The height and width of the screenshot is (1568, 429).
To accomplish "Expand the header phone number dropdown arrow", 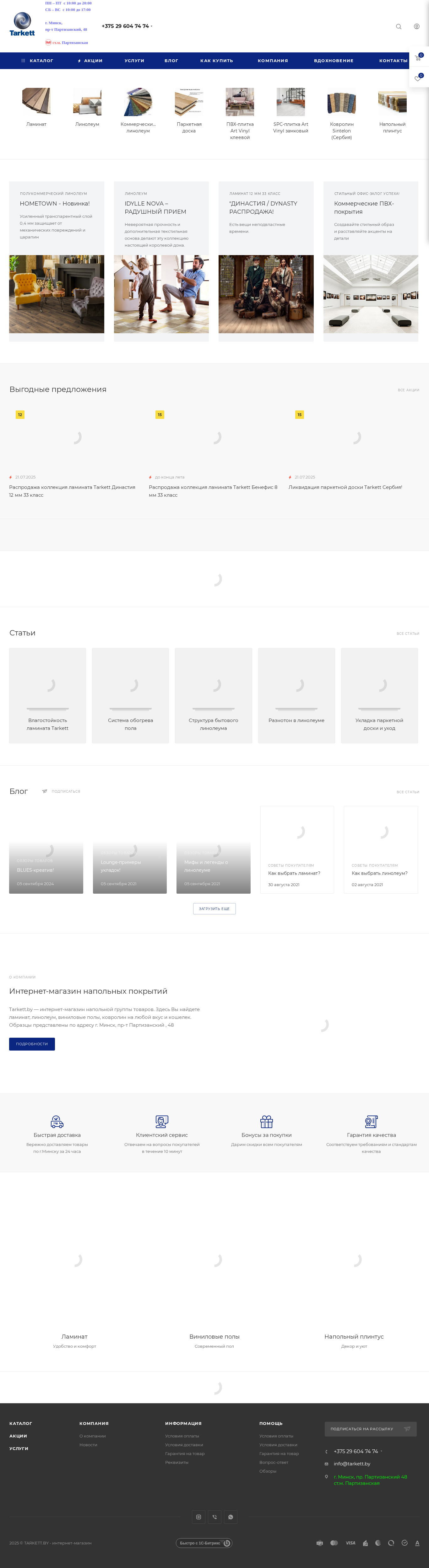I will pyautogui.click(x=152, y=26).
